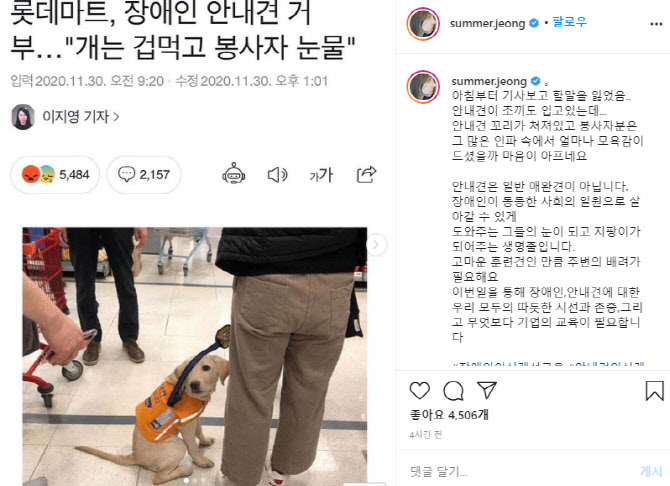
Task: Click the robot summary icon
Action: point(233,174)
